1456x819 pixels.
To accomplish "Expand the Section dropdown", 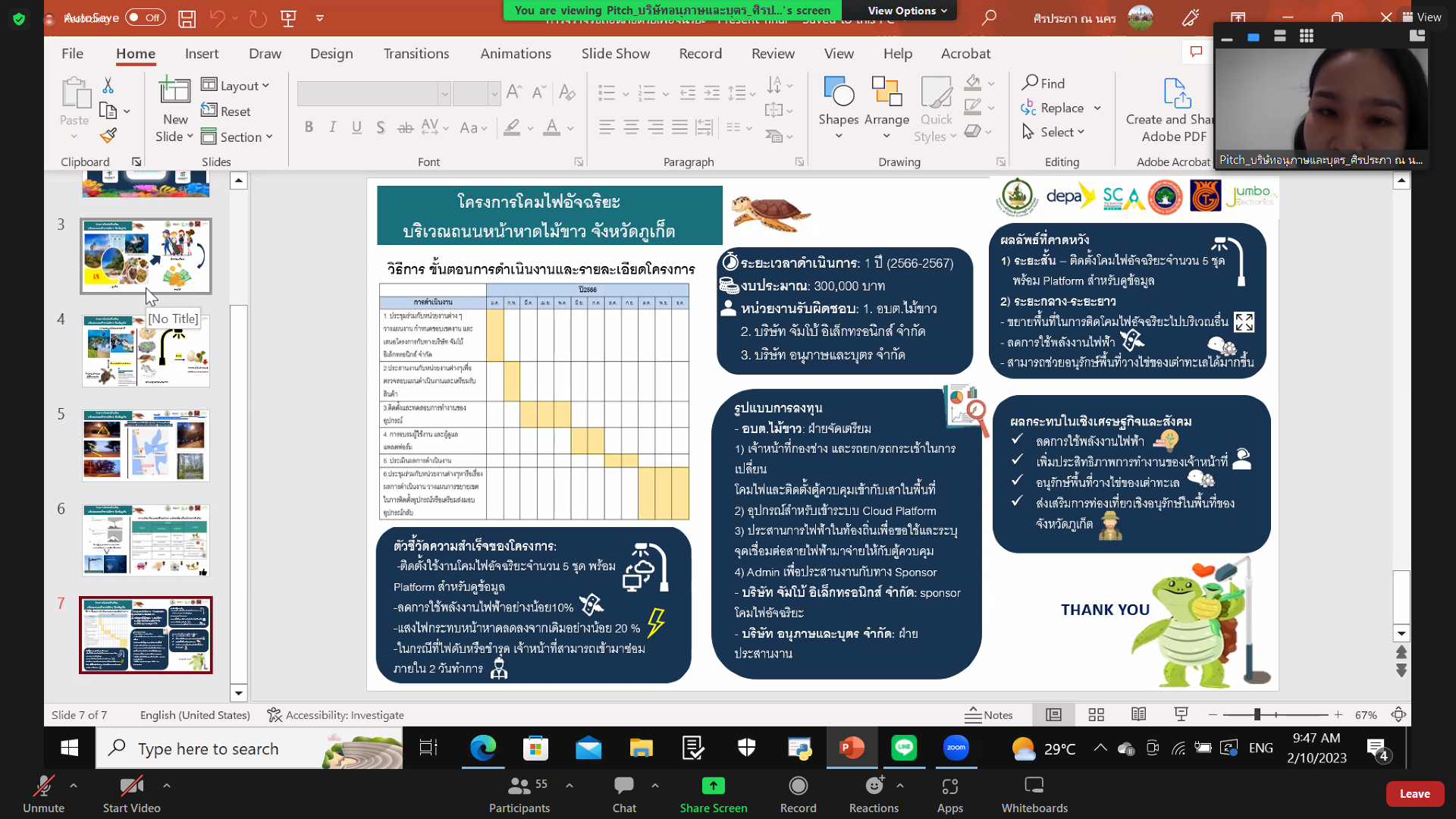I will pos(237,136).
